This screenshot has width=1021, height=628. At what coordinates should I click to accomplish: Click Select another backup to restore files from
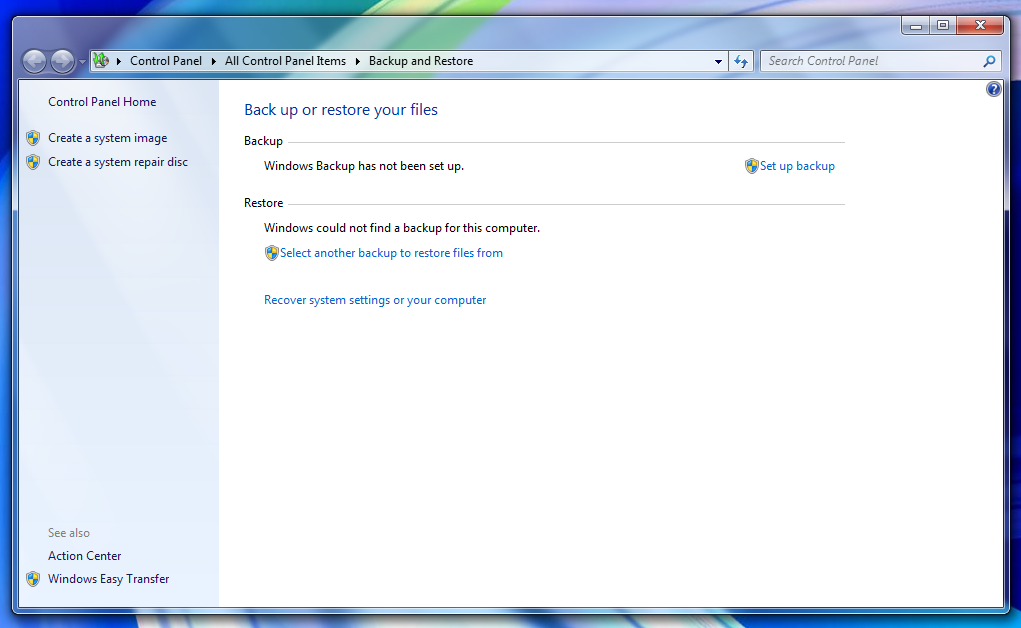coord(391,253)
